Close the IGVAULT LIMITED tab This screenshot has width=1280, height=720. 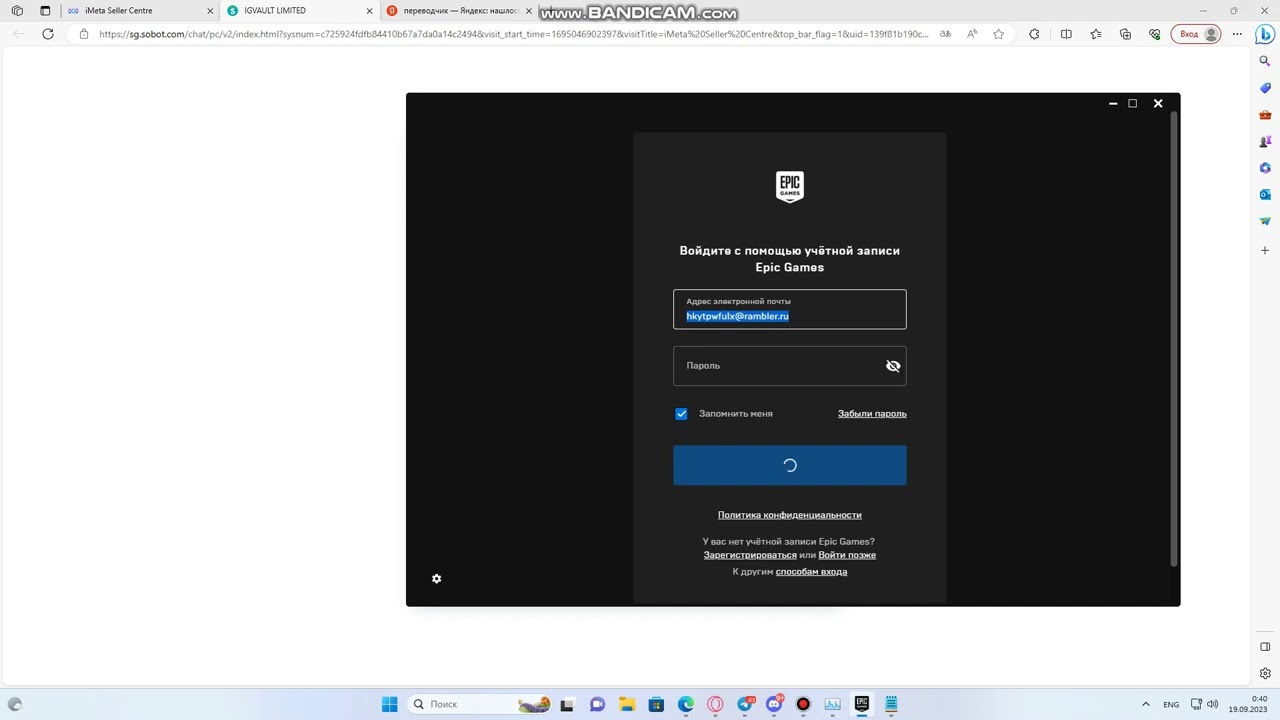pyautogui.click(x=369, y=11)
